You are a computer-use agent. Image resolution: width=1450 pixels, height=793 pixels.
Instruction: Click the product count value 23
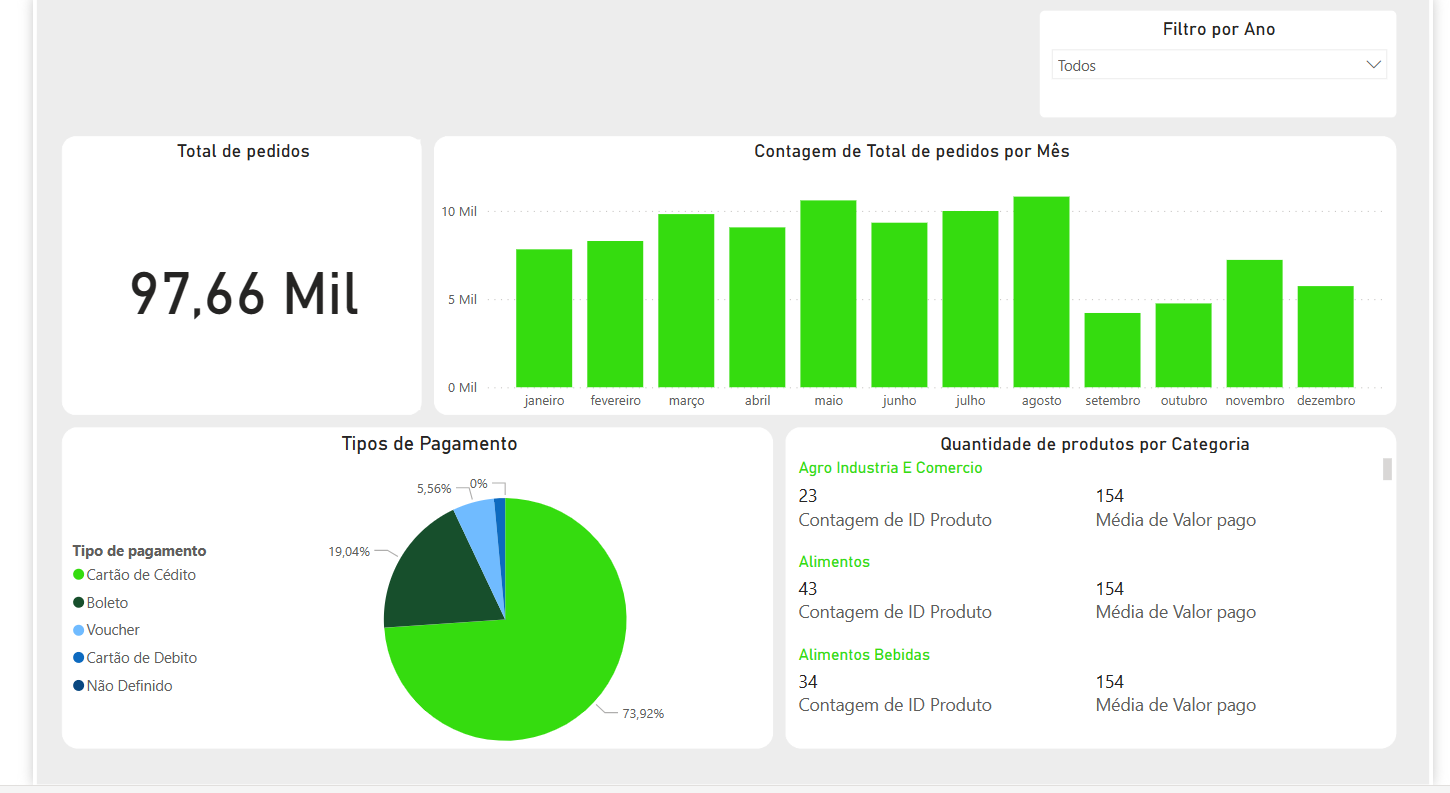(808, 496)
